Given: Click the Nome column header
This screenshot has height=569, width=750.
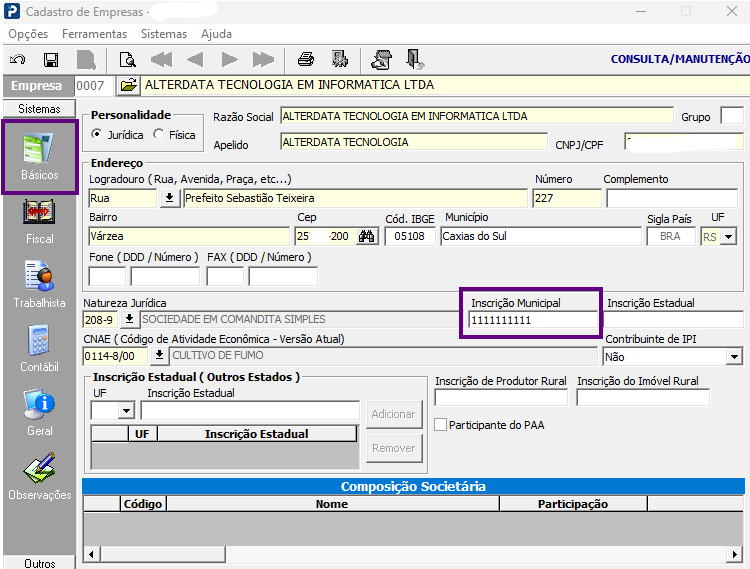Looking at the screenshot, I should (332, 504).
